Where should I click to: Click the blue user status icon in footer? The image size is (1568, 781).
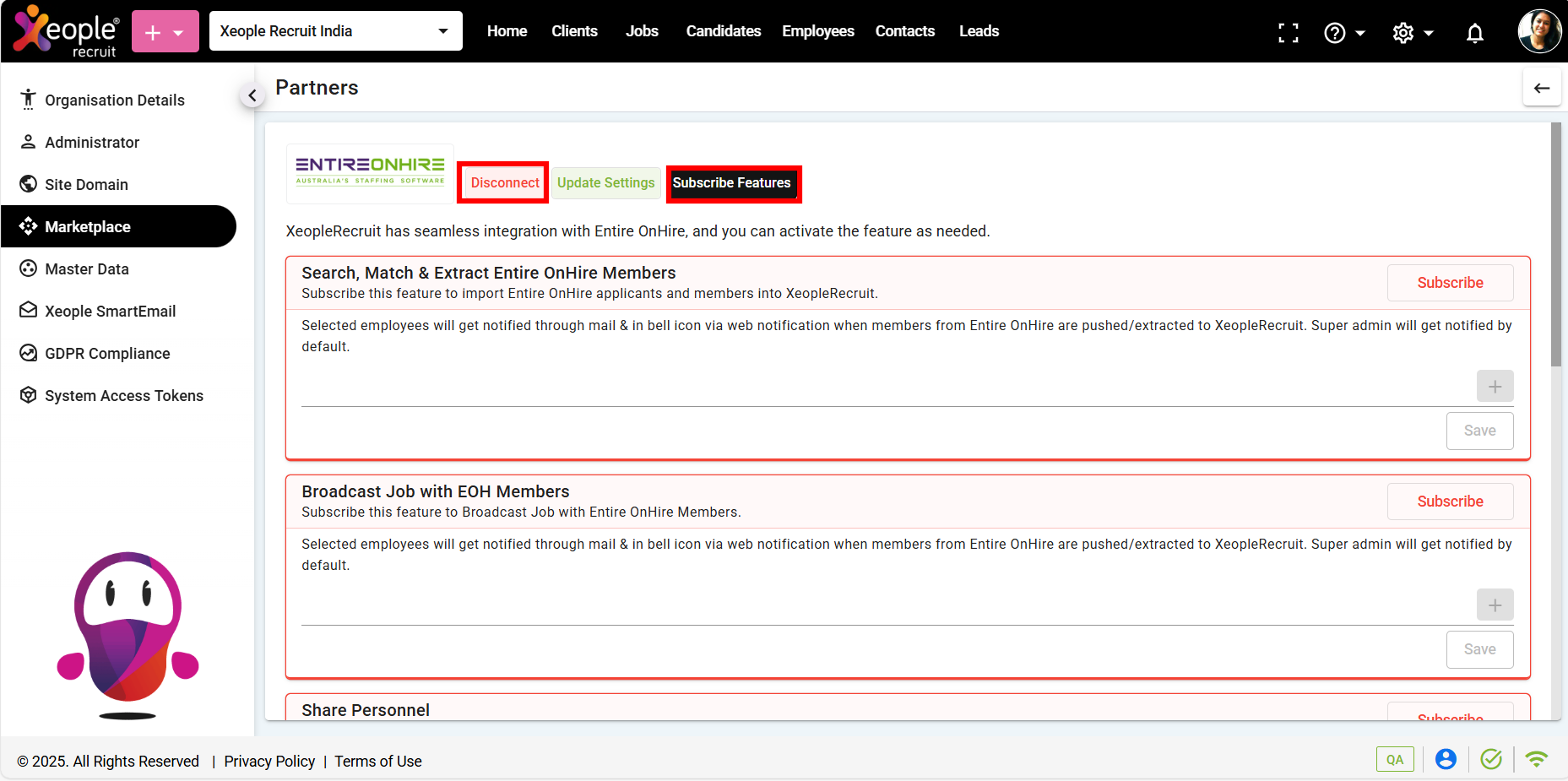1446,759
